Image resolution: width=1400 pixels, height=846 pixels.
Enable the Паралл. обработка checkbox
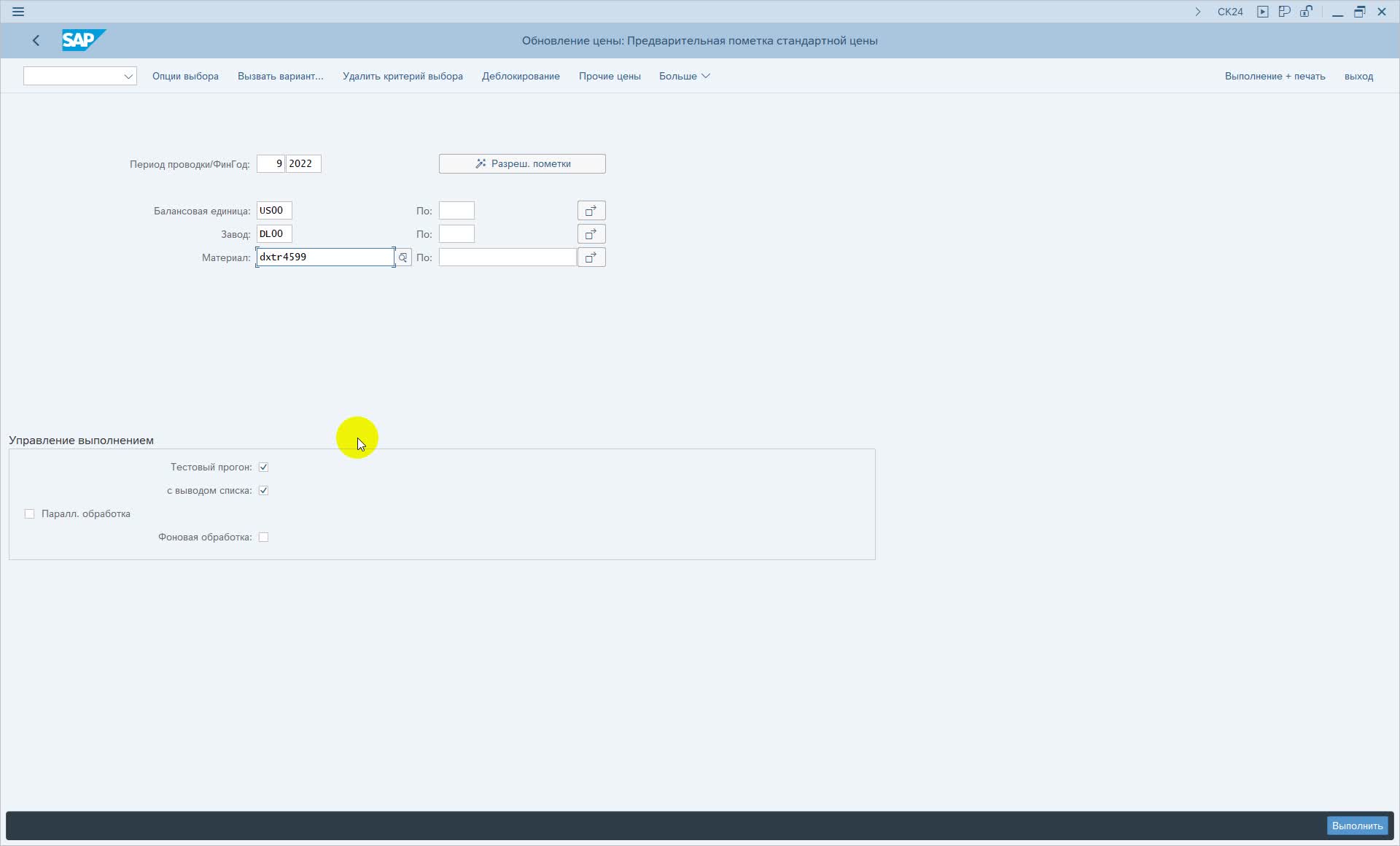coord(29,513)
